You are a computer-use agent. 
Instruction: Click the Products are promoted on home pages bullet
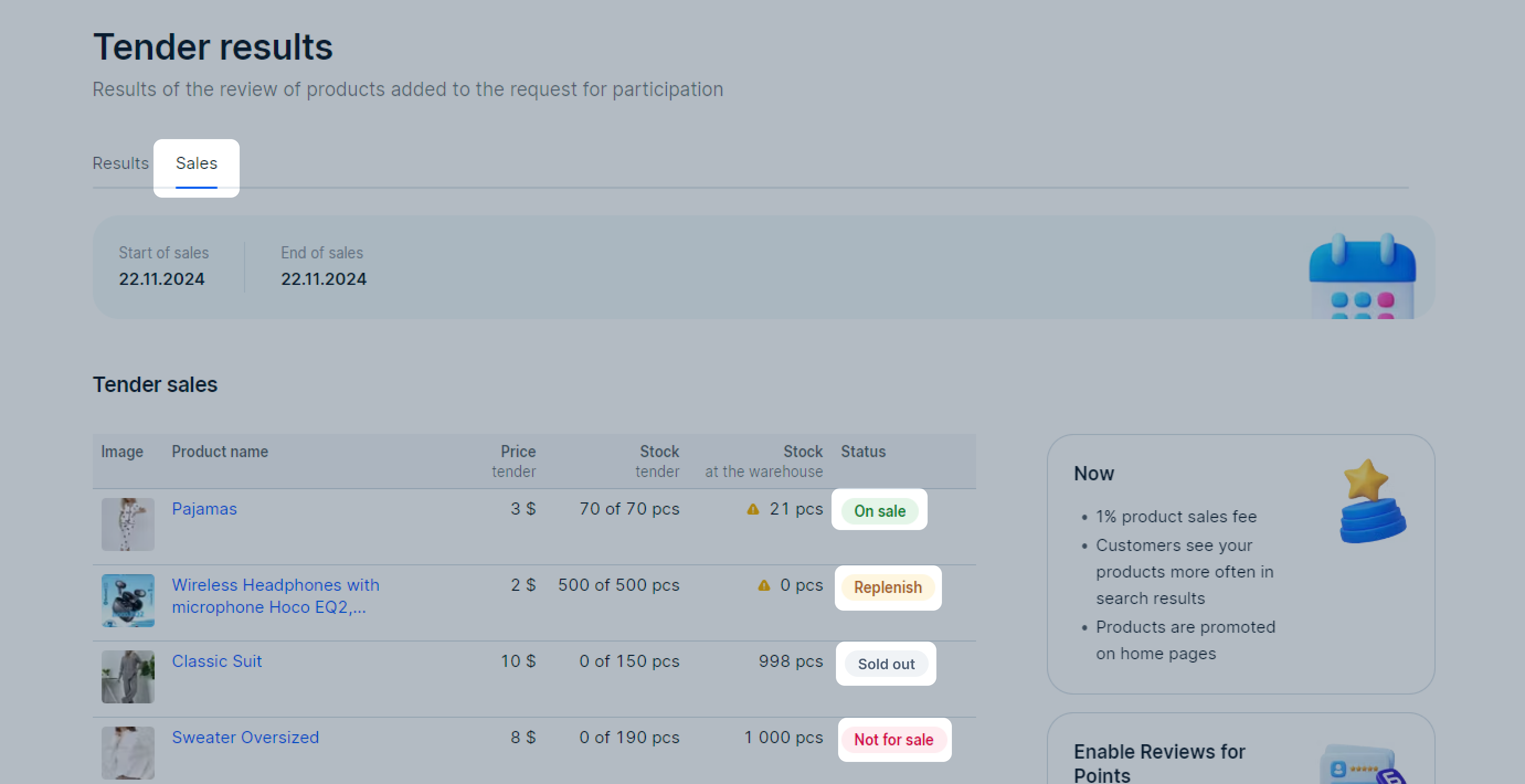[1185, 640]
